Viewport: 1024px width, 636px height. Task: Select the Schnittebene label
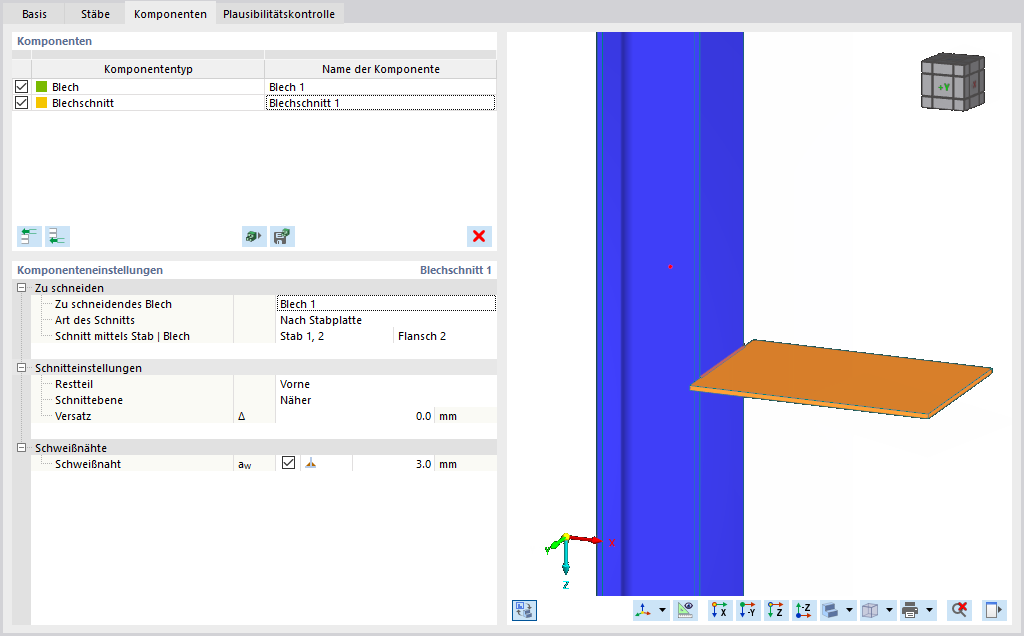[89, 400]
